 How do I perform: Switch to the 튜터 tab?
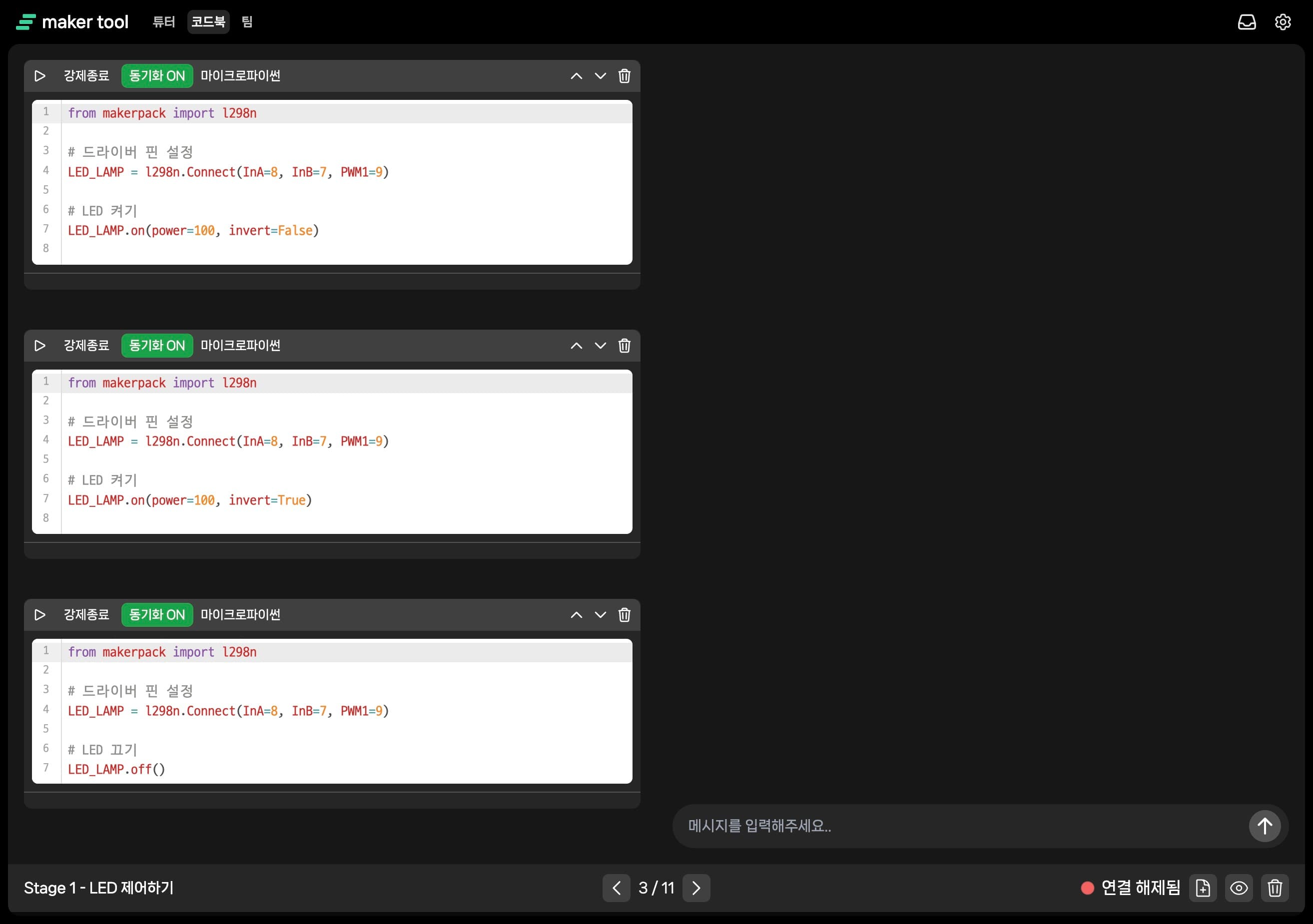point(163,22)
